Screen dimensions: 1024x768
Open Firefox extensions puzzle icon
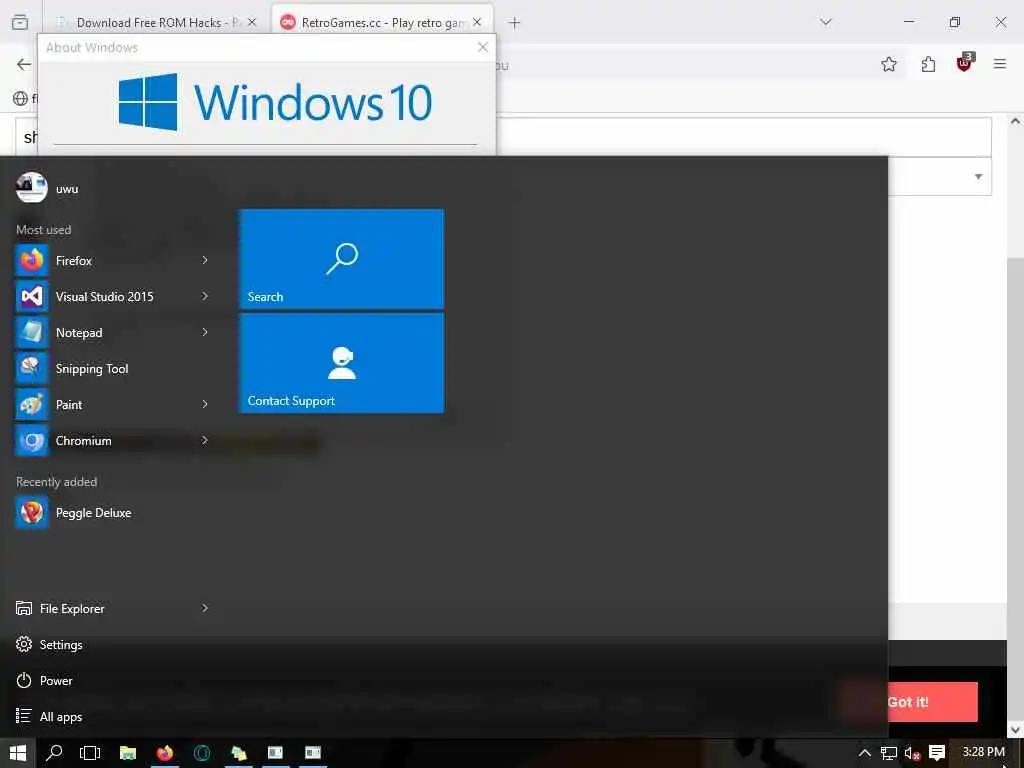929,64
